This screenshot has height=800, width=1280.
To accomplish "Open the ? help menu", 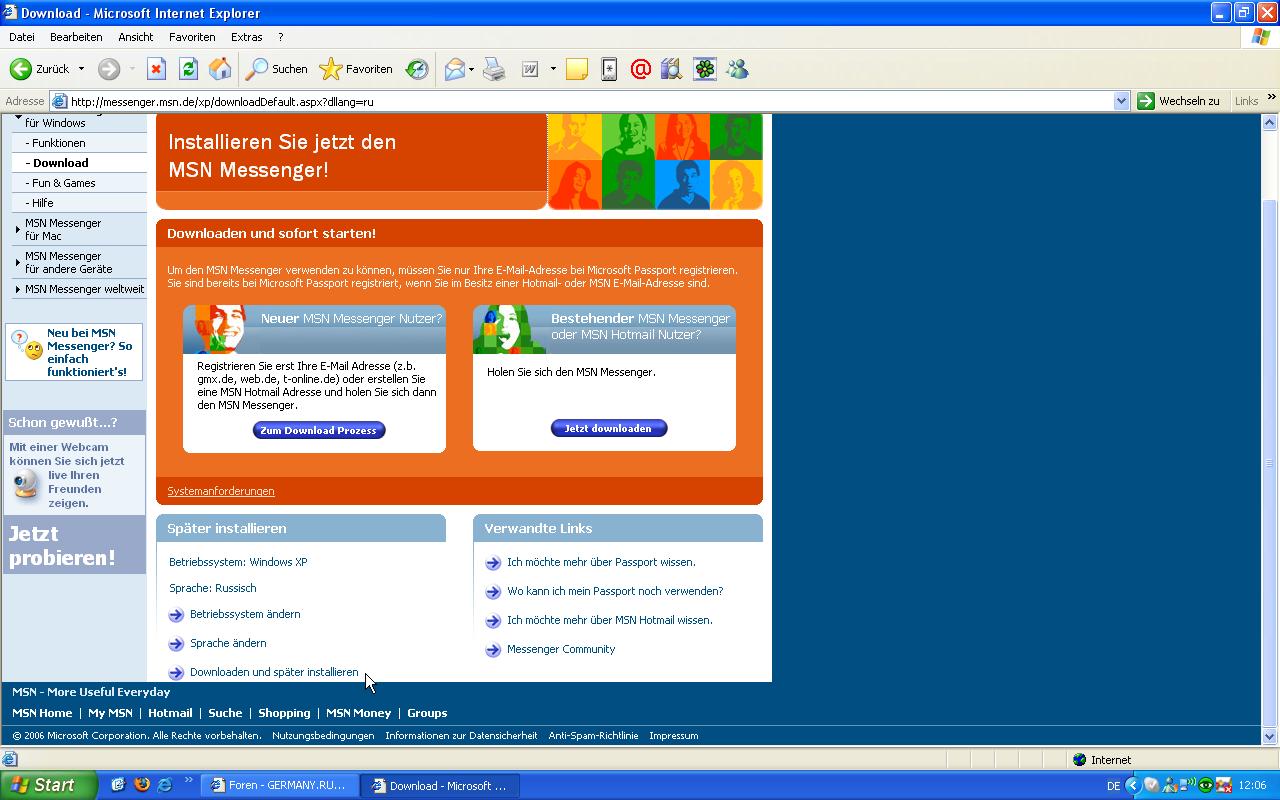I will click(281, 37).
